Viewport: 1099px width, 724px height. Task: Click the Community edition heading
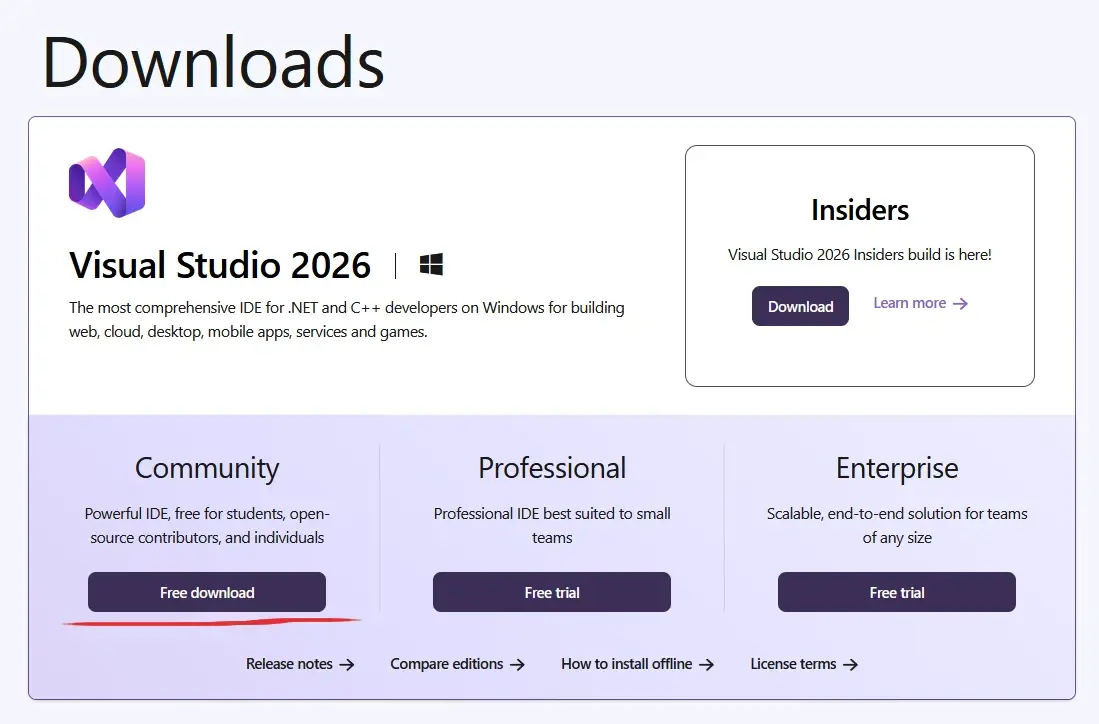point(207,469)
